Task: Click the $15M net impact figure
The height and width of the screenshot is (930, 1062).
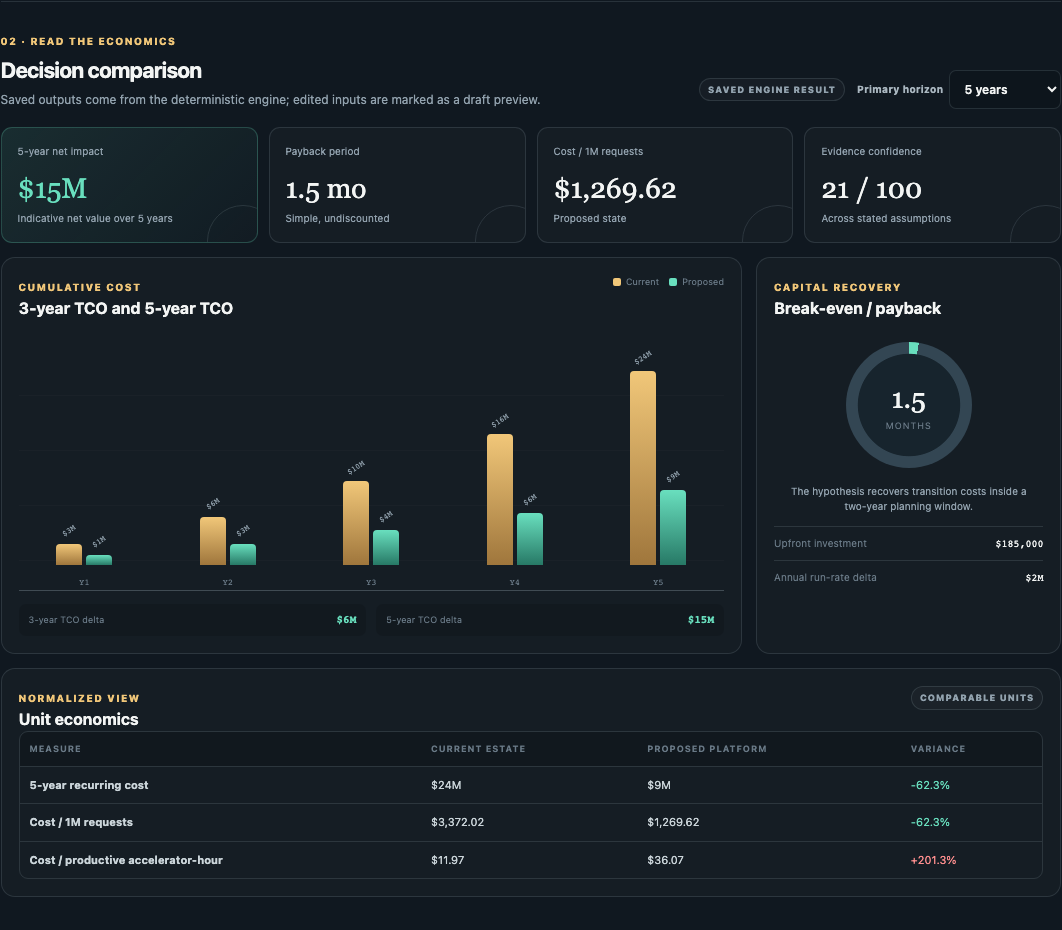Action: click(x=52, y=189)
